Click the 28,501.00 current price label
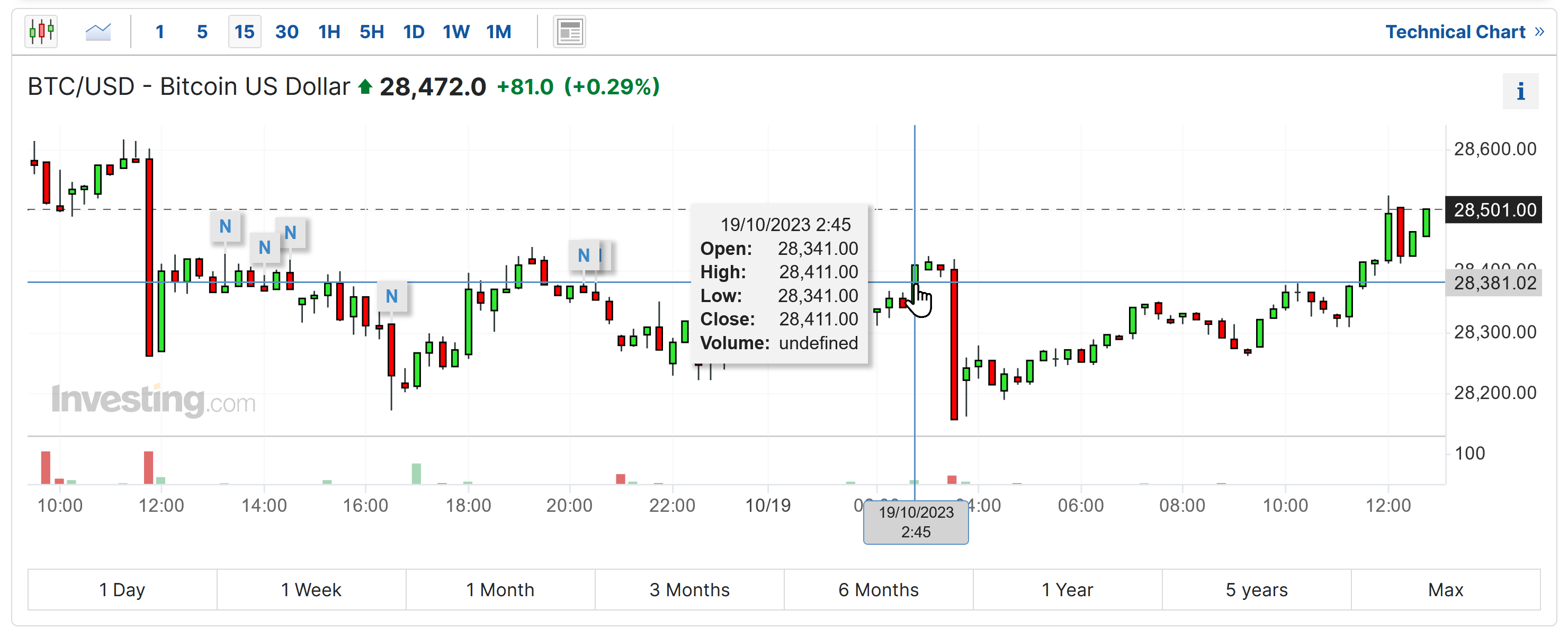The width and height of the screenshot is (1568, 637). (x=1493, y=209)
